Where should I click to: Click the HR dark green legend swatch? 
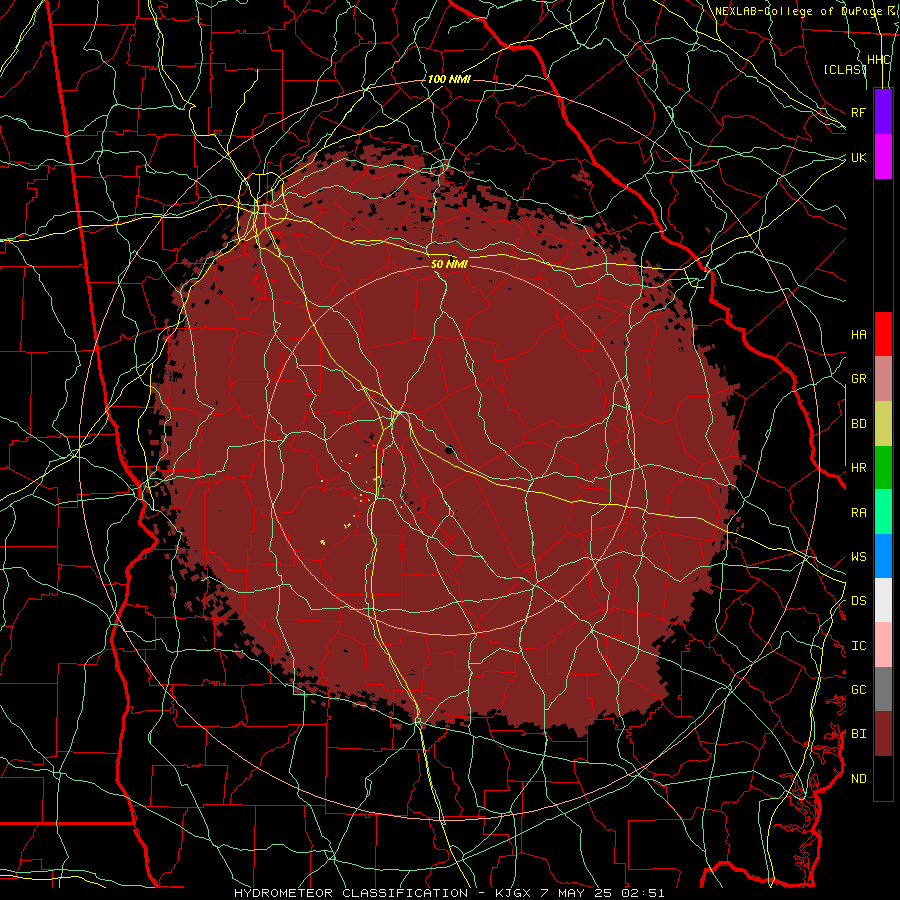[883, 468]
